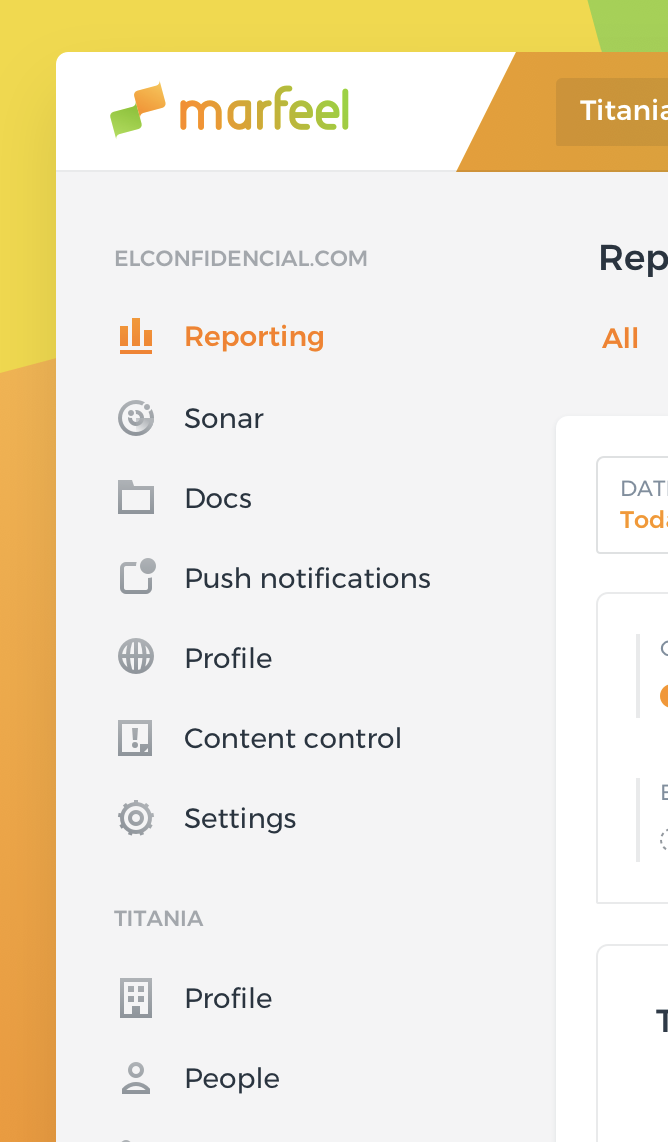Select Push notifications menu entry
This screenshot has height=1142, width=668.
[307, 578]
